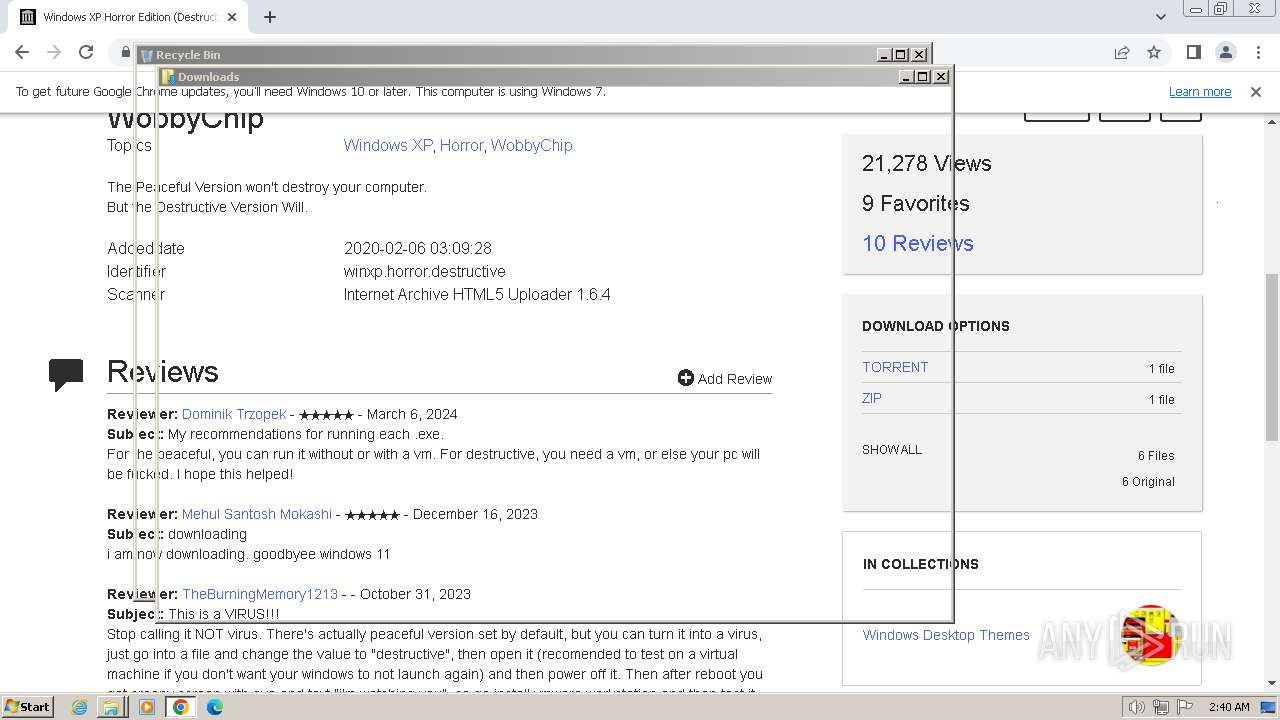1280x720 pixels.
Task: Click the reviews speech bubble icon
Action: coord(66,374)
